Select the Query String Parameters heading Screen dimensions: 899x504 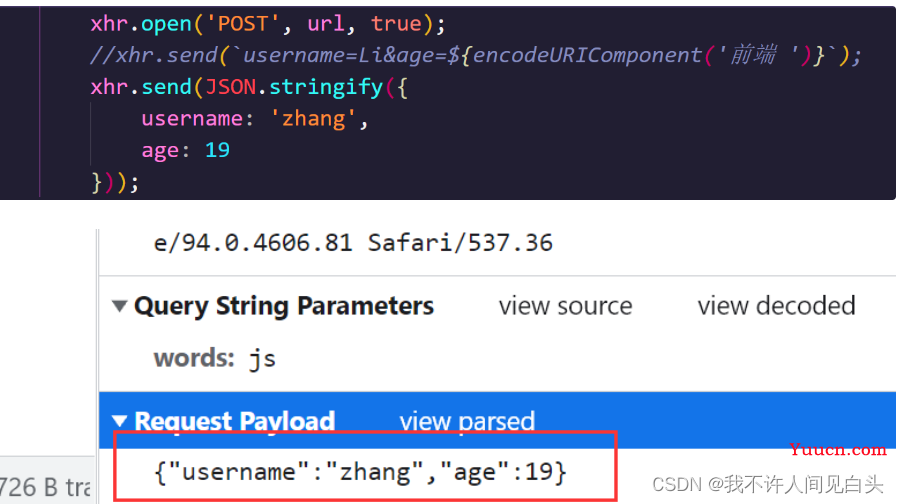(284, 306)
